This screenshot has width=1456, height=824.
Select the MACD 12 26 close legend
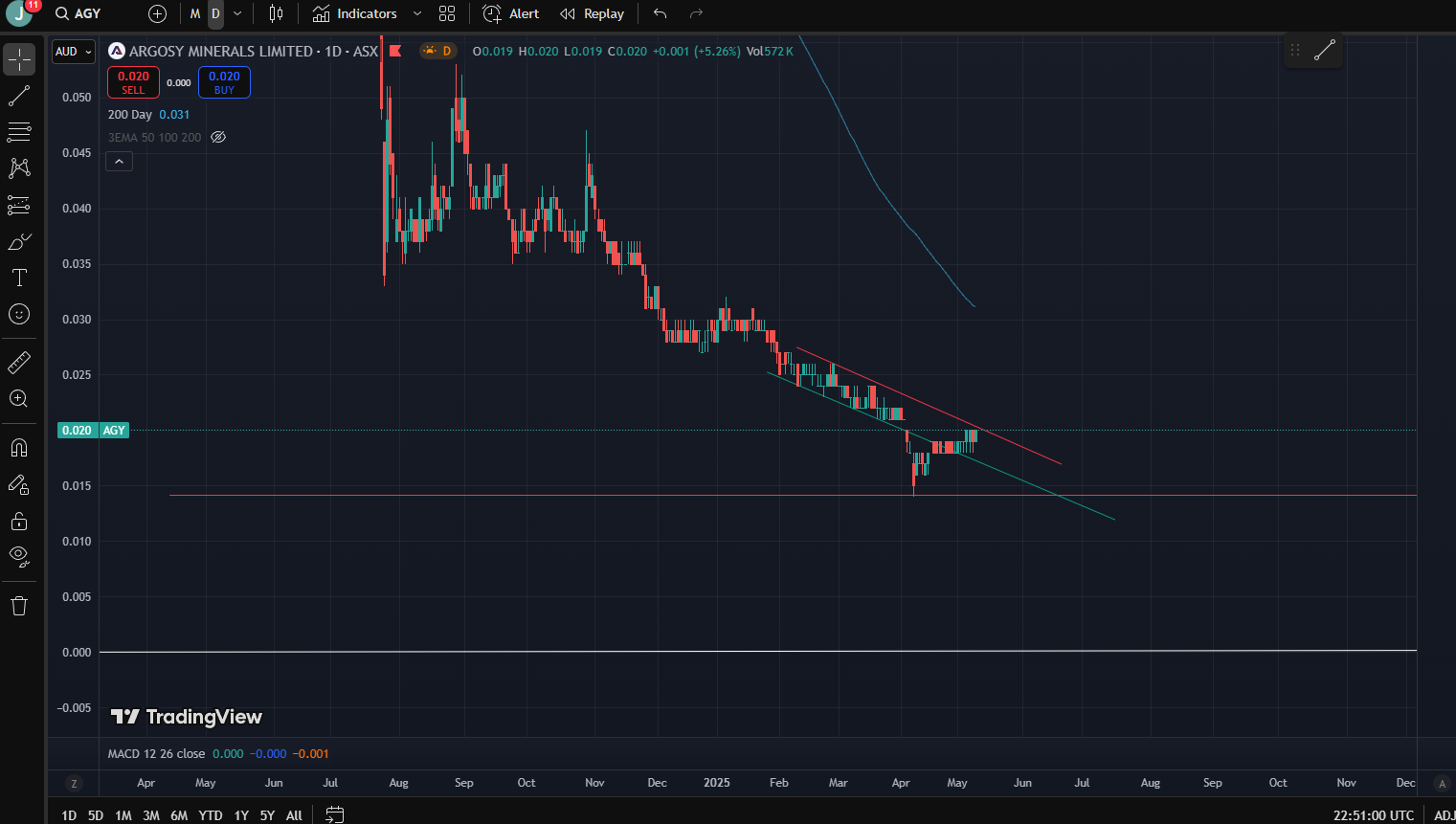[156, 754]
